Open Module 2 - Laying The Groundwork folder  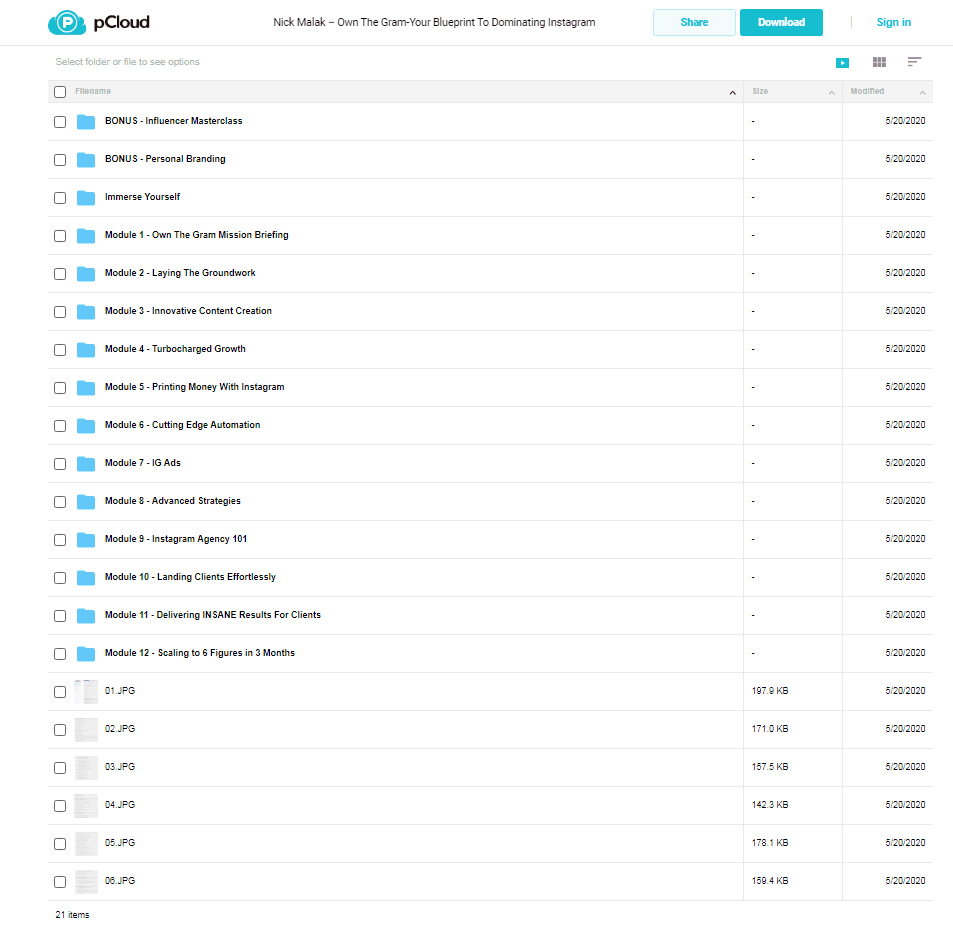coord(180,273)
